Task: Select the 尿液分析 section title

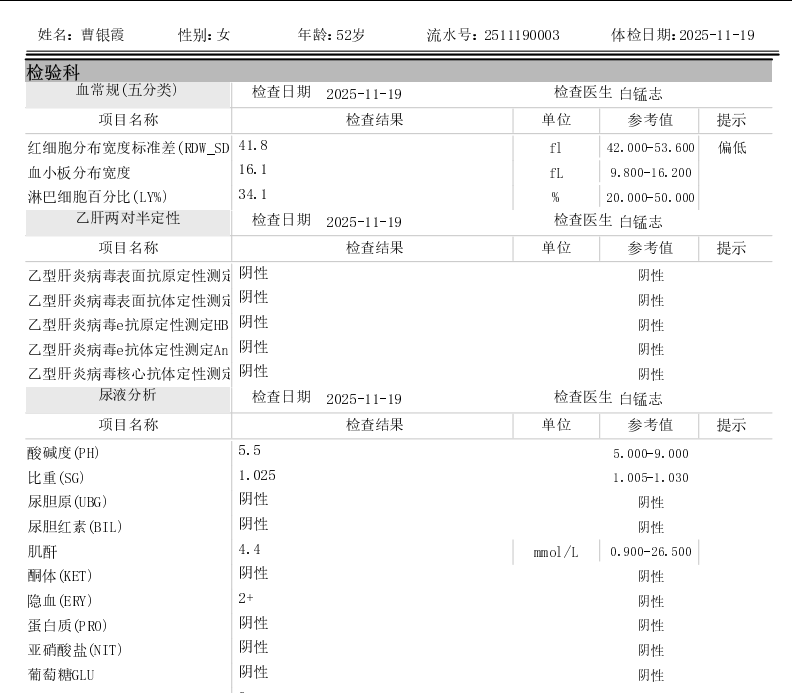Action: coord(127,394)
